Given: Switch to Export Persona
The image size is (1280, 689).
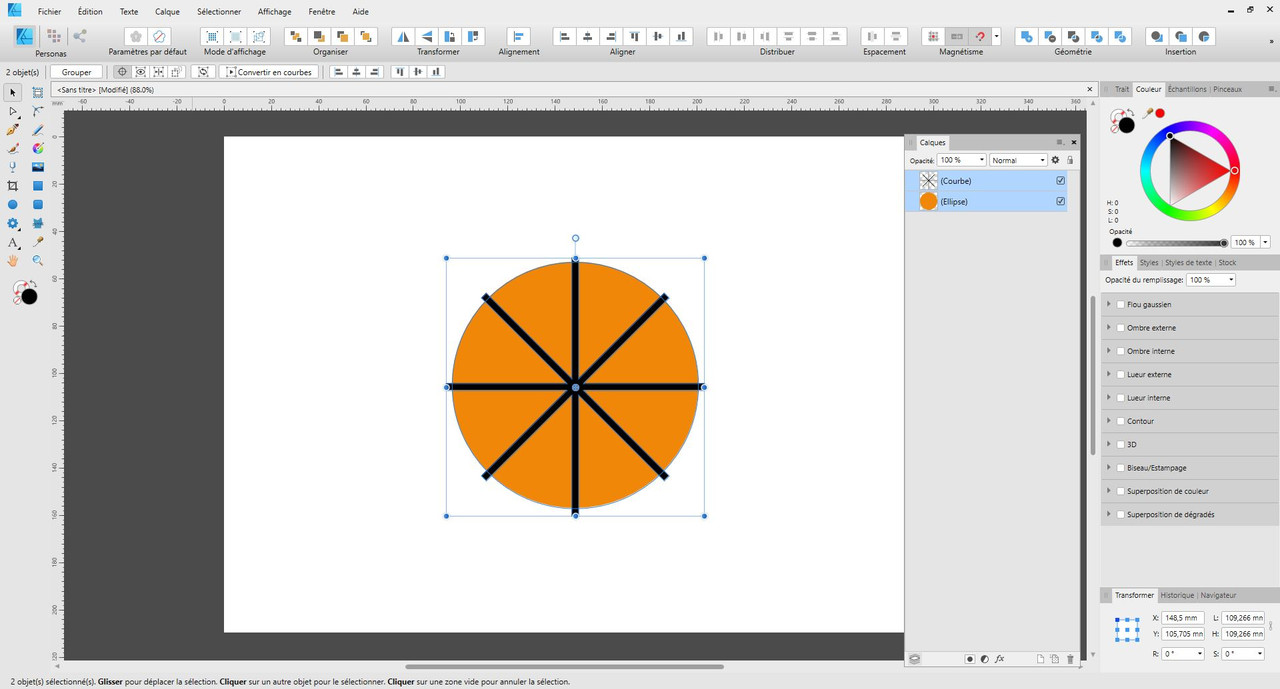Looking at the screenshot, I should click(x=79, y=36).
